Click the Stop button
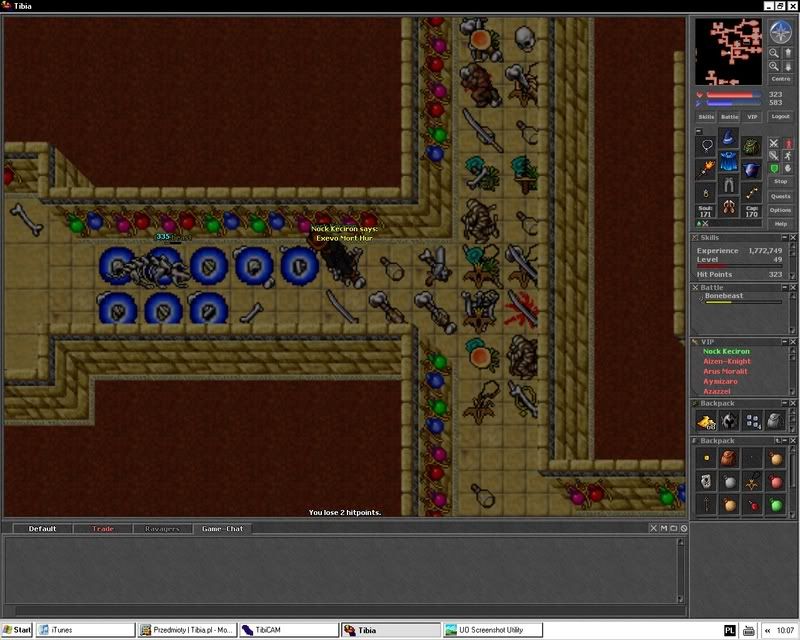Image resolution: width=800 pixels, height=640 pixels. (x=781, y=182)
